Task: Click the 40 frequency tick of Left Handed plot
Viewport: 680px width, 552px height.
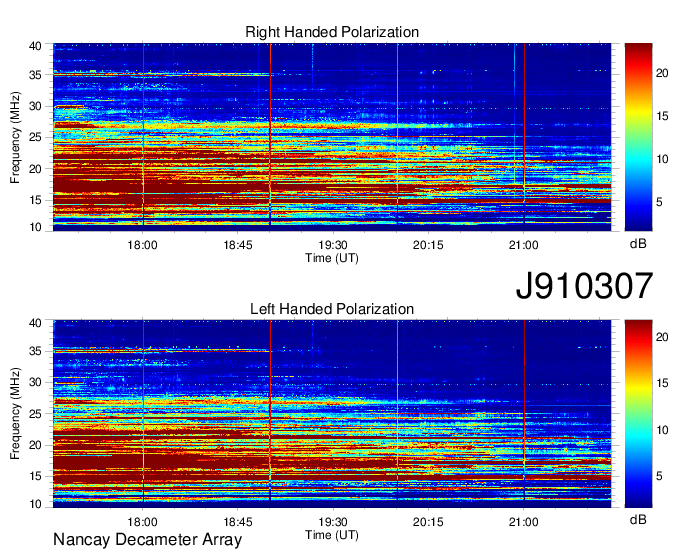Action: point(35,323)
